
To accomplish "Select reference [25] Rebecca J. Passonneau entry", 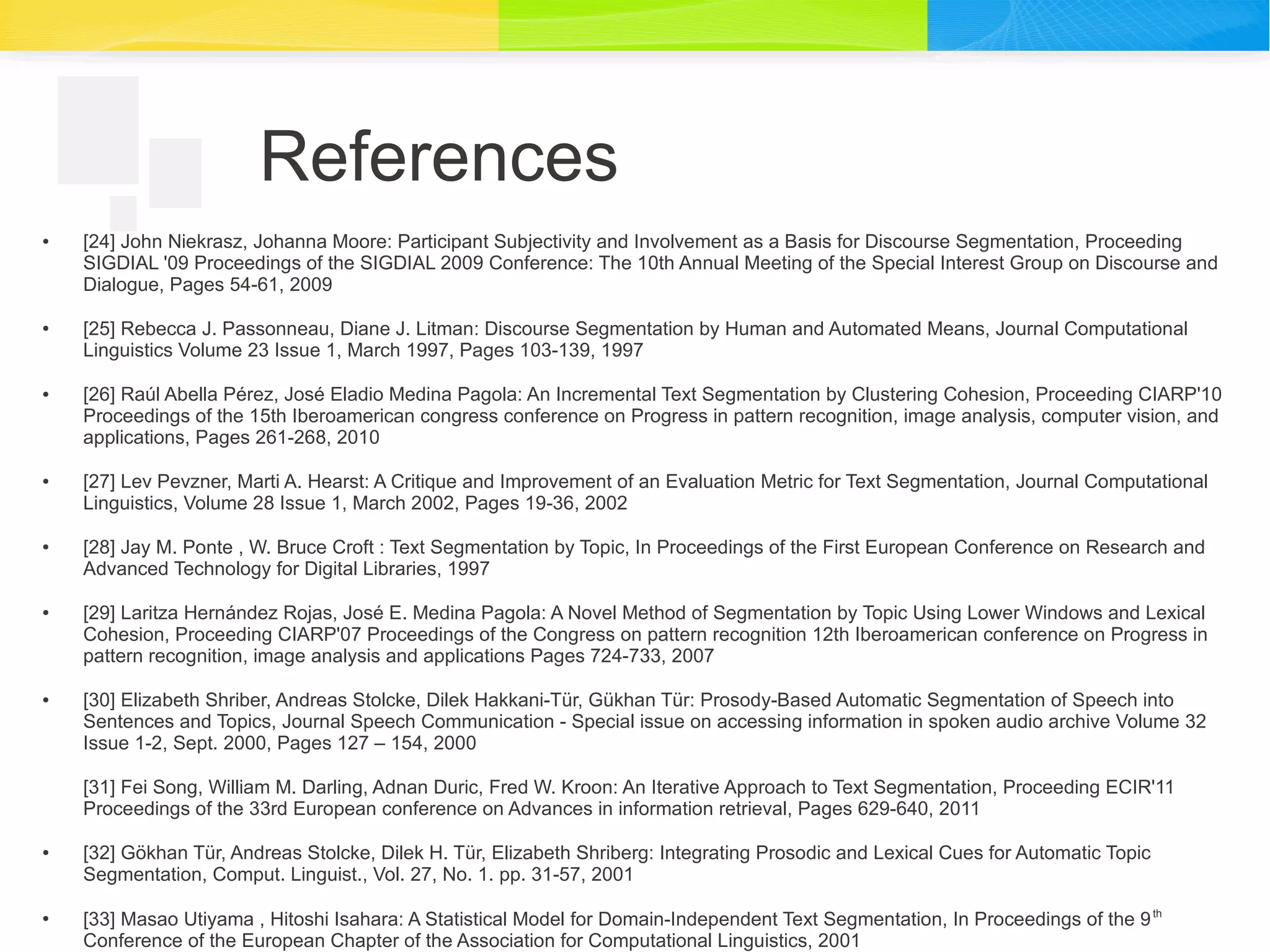I will click(636, 339).
